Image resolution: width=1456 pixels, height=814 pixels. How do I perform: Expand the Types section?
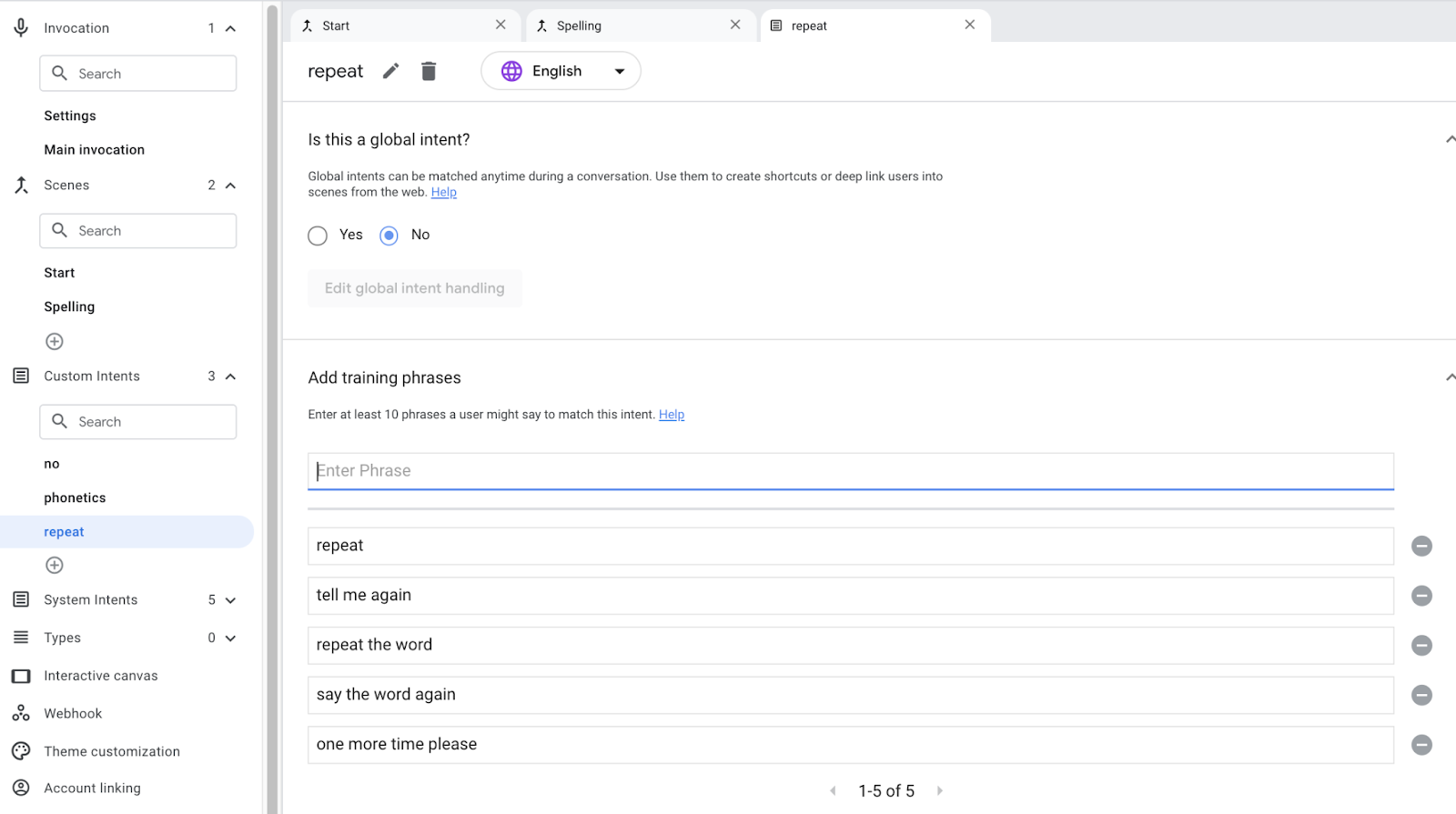point(230,638)
